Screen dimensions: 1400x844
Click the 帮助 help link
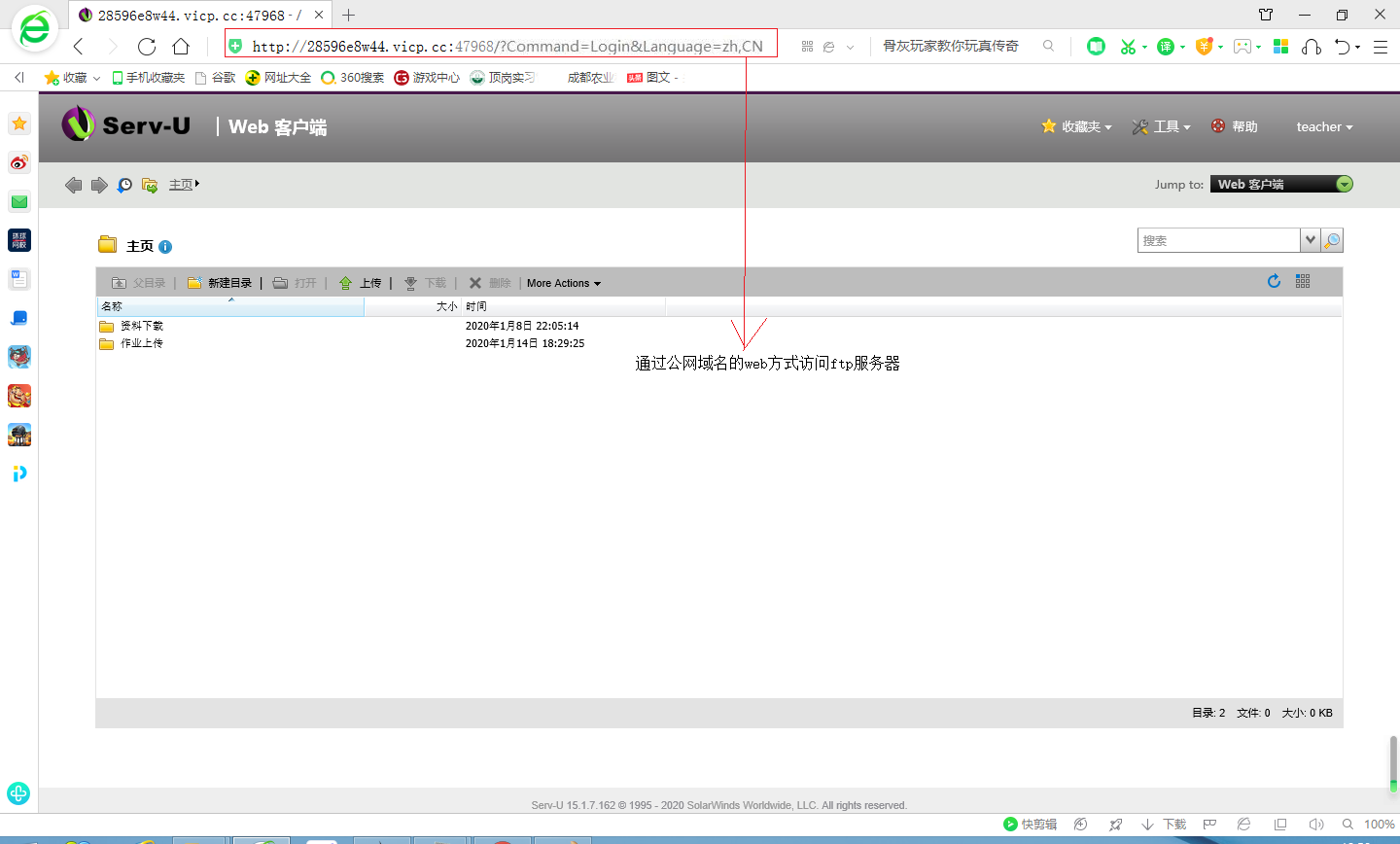tap(1235, 126)
